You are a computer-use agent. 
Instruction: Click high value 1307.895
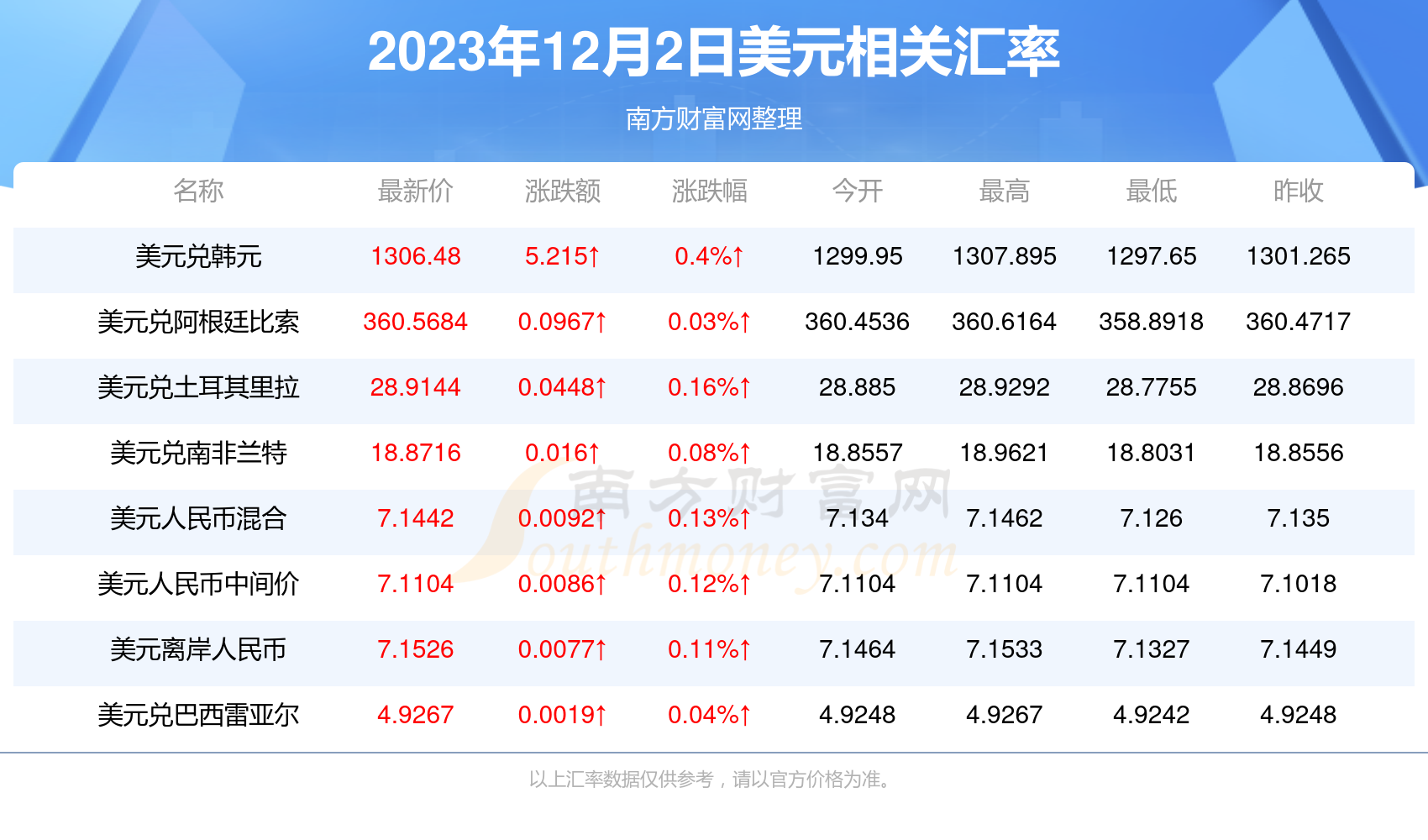(1005, 256)
